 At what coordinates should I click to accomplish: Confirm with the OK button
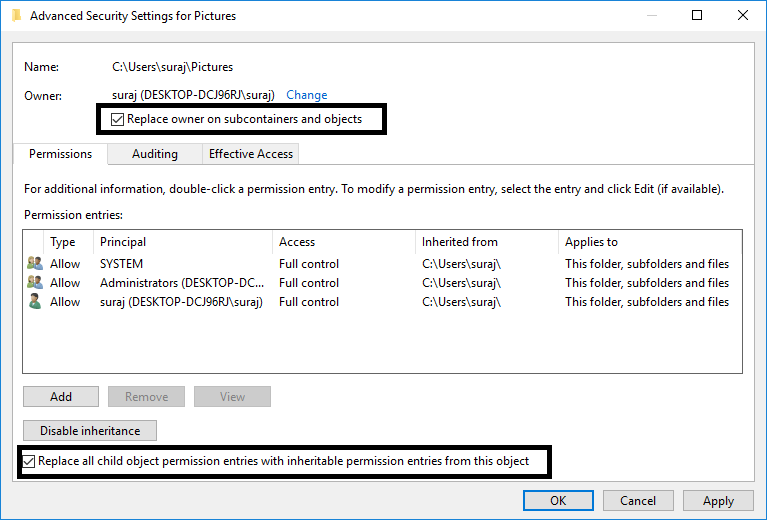point(558,501)
